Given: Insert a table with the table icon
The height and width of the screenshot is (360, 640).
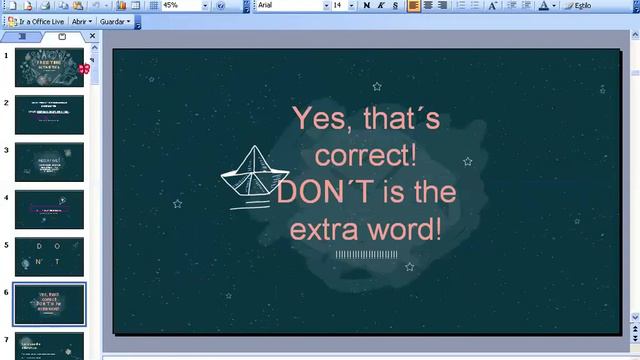Looking at the screenshot, I should 136,5.
